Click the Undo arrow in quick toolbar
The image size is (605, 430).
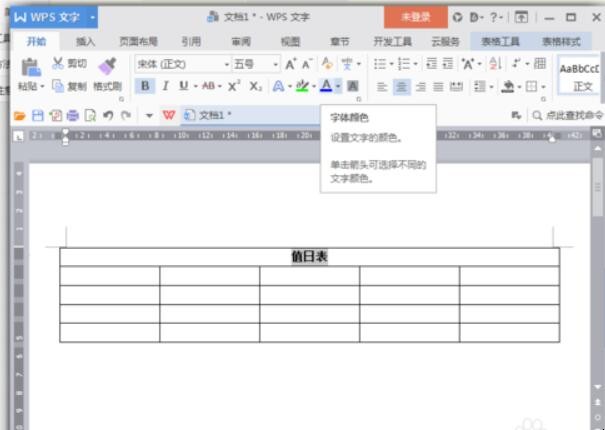pos(107,115)
